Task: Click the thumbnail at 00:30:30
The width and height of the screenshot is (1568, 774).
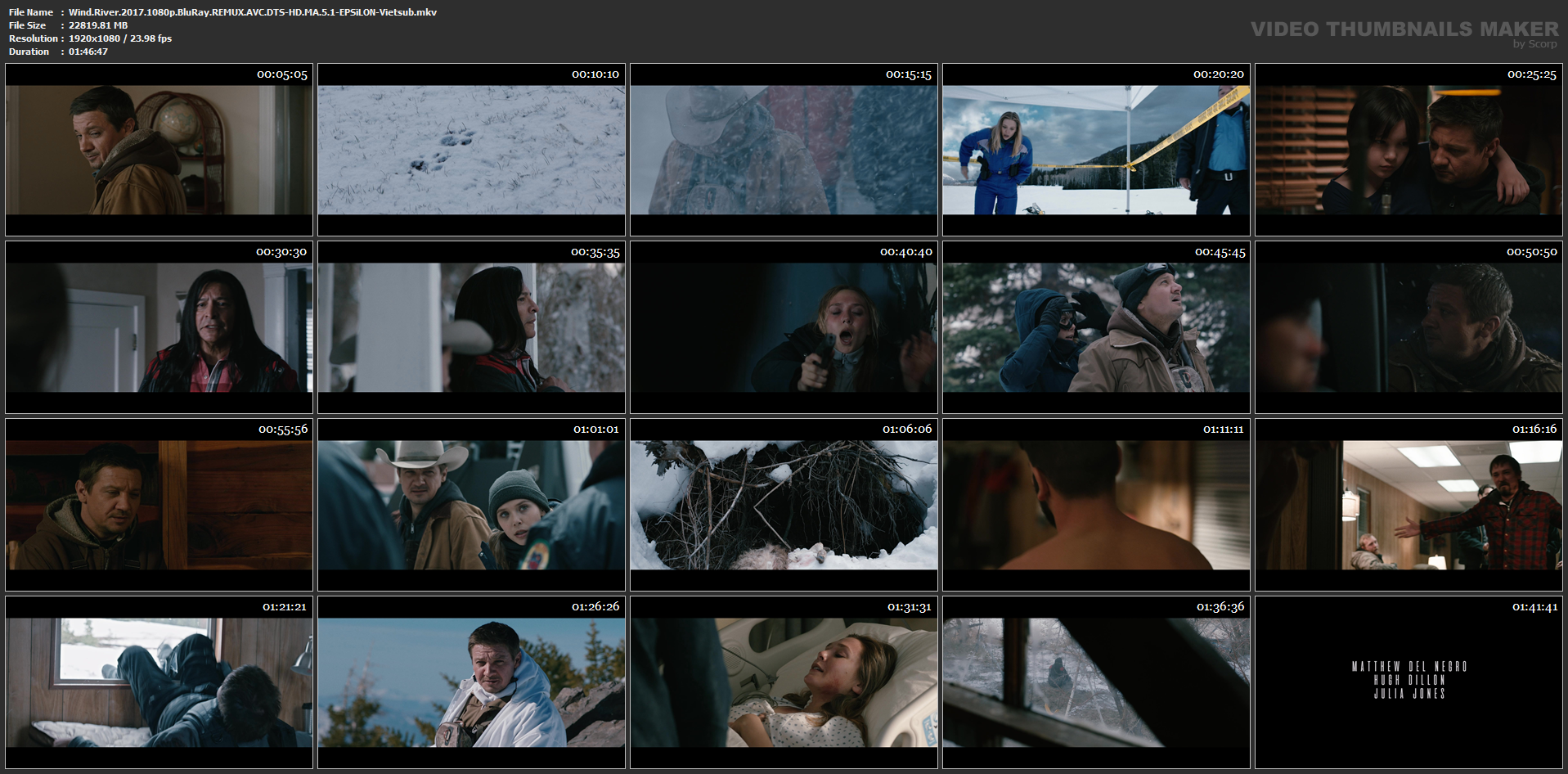Action: (159, 327)
